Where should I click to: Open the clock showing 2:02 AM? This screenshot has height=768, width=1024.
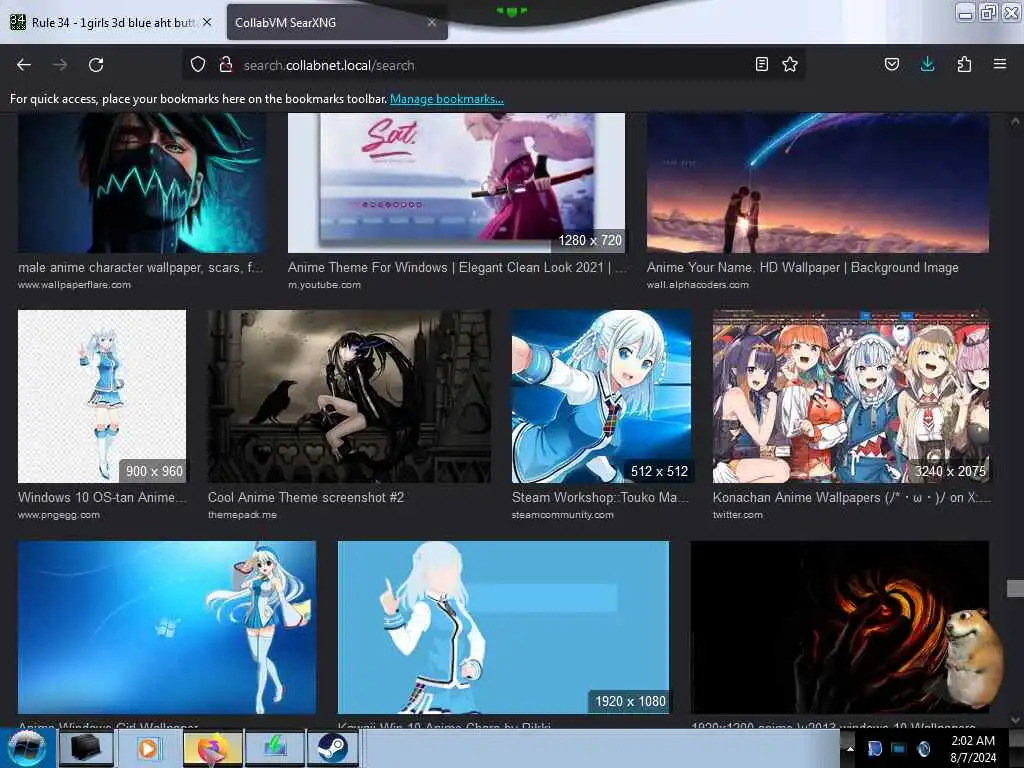[973, 748]
